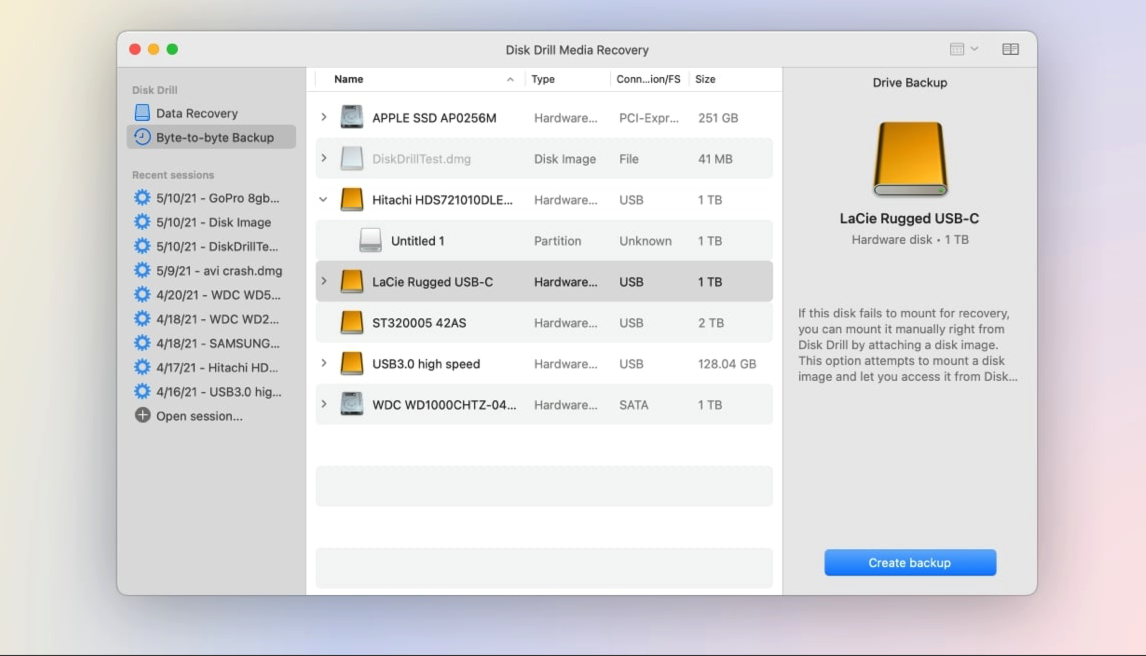Expand the DiskDrillTest.dmg row

[324, 158]
